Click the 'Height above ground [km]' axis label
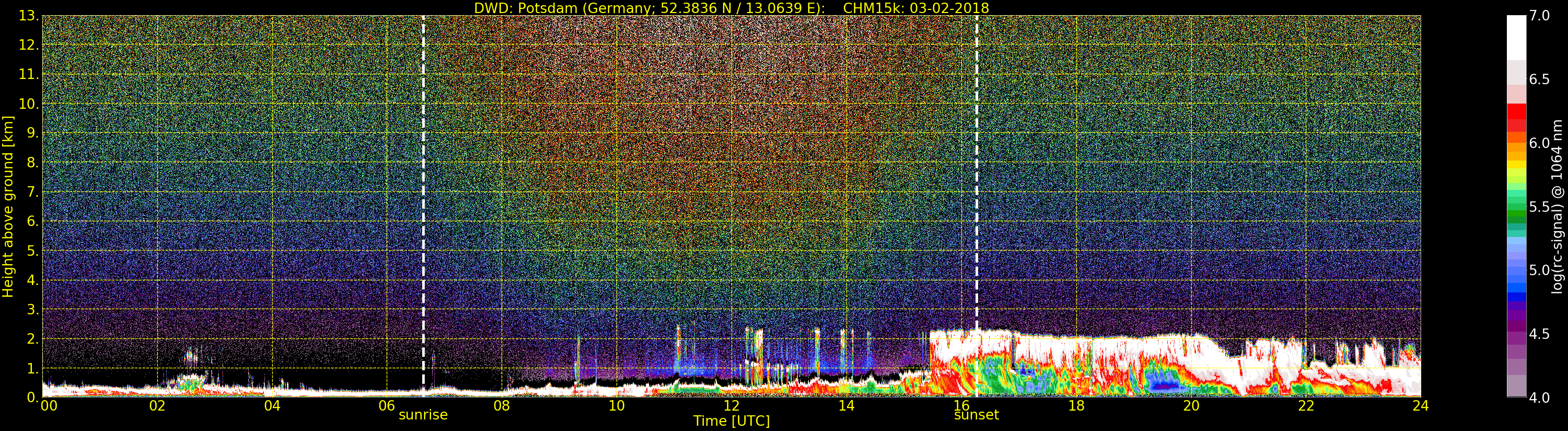 8,207
